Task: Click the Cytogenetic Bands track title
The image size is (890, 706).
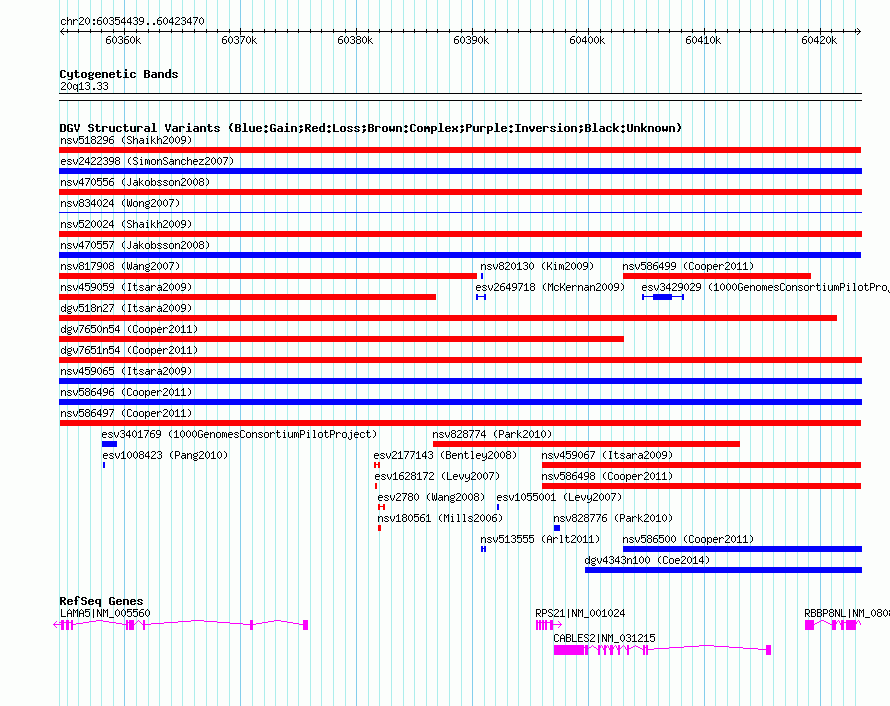Action: [119, 74]
